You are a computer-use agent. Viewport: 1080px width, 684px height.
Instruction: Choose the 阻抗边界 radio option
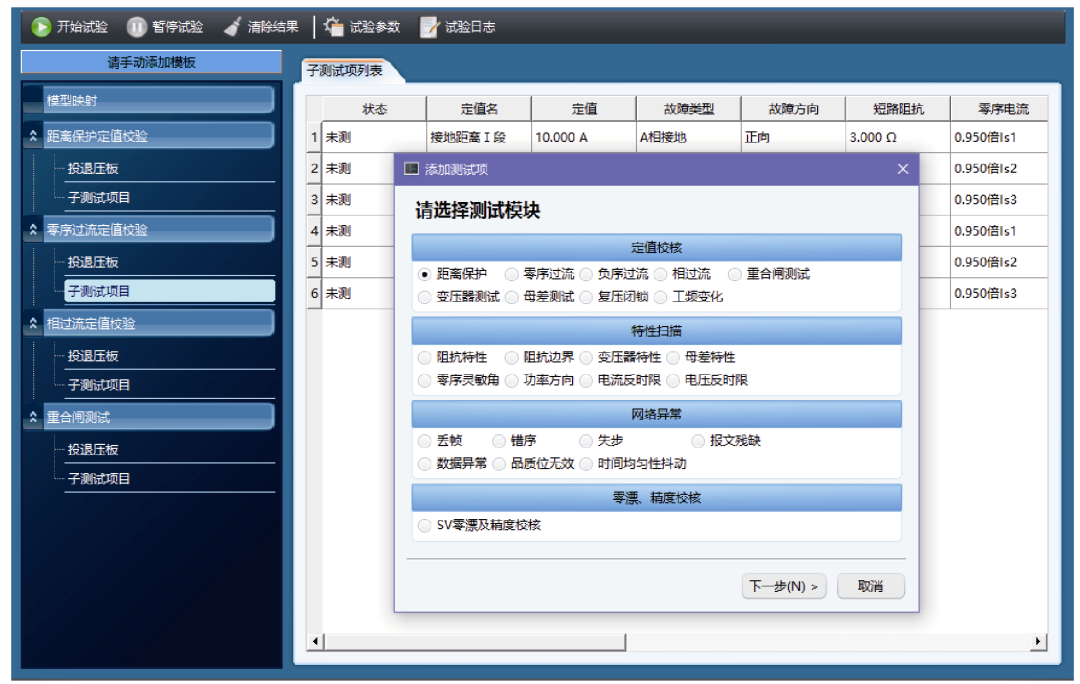pyautogui.click(x=511, y=357)
